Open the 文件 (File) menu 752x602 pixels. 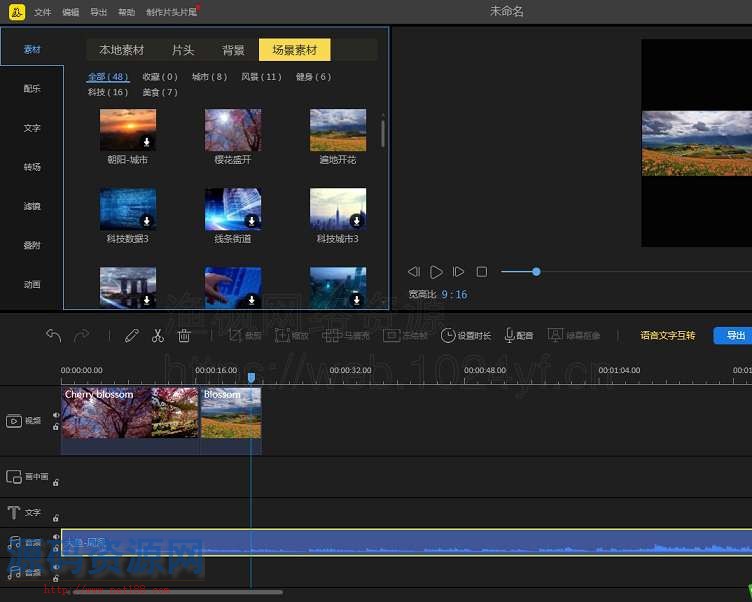[x=43, y=12]
